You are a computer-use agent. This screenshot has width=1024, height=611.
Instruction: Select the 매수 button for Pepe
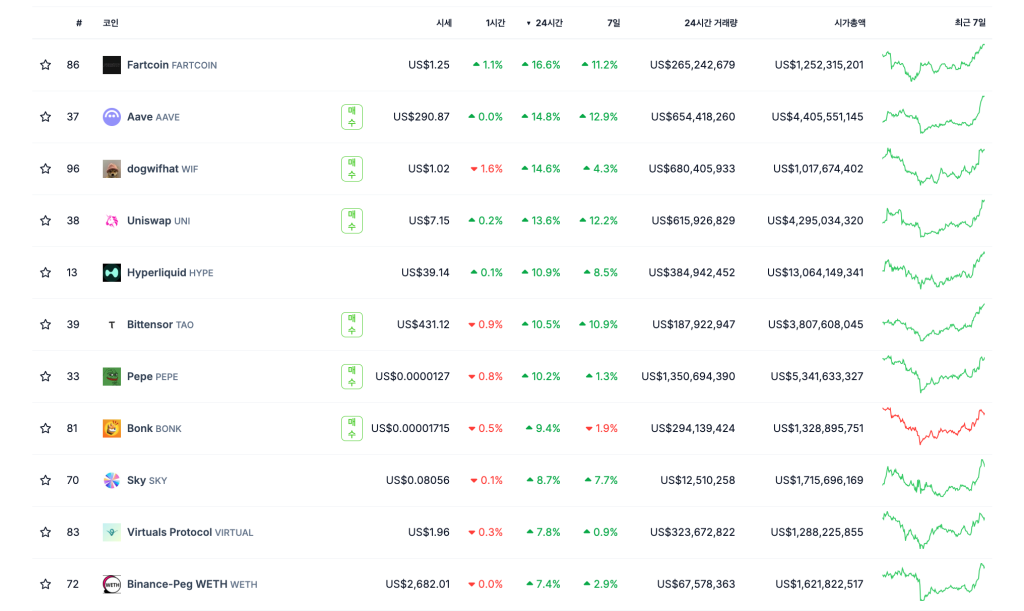tap(352, 377)
